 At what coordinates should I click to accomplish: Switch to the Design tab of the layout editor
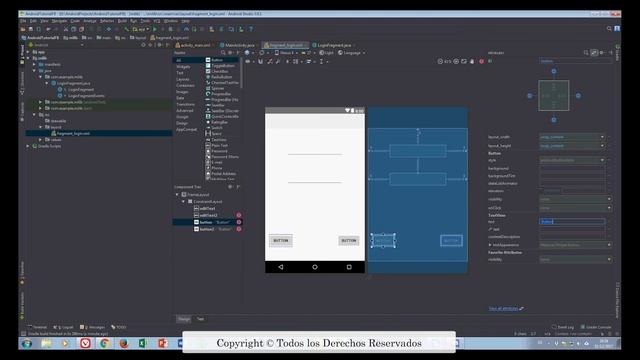coord(184,319)
